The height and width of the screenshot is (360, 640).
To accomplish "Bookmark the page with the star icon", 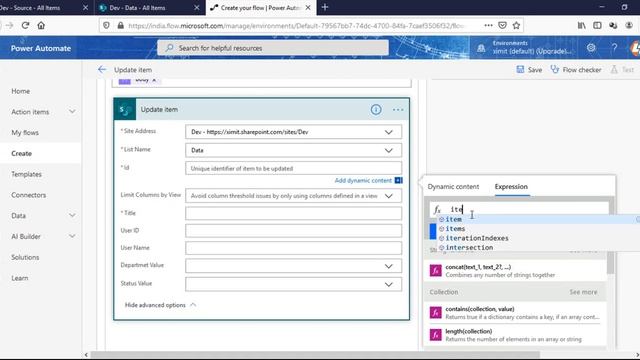I will [516, 25].
